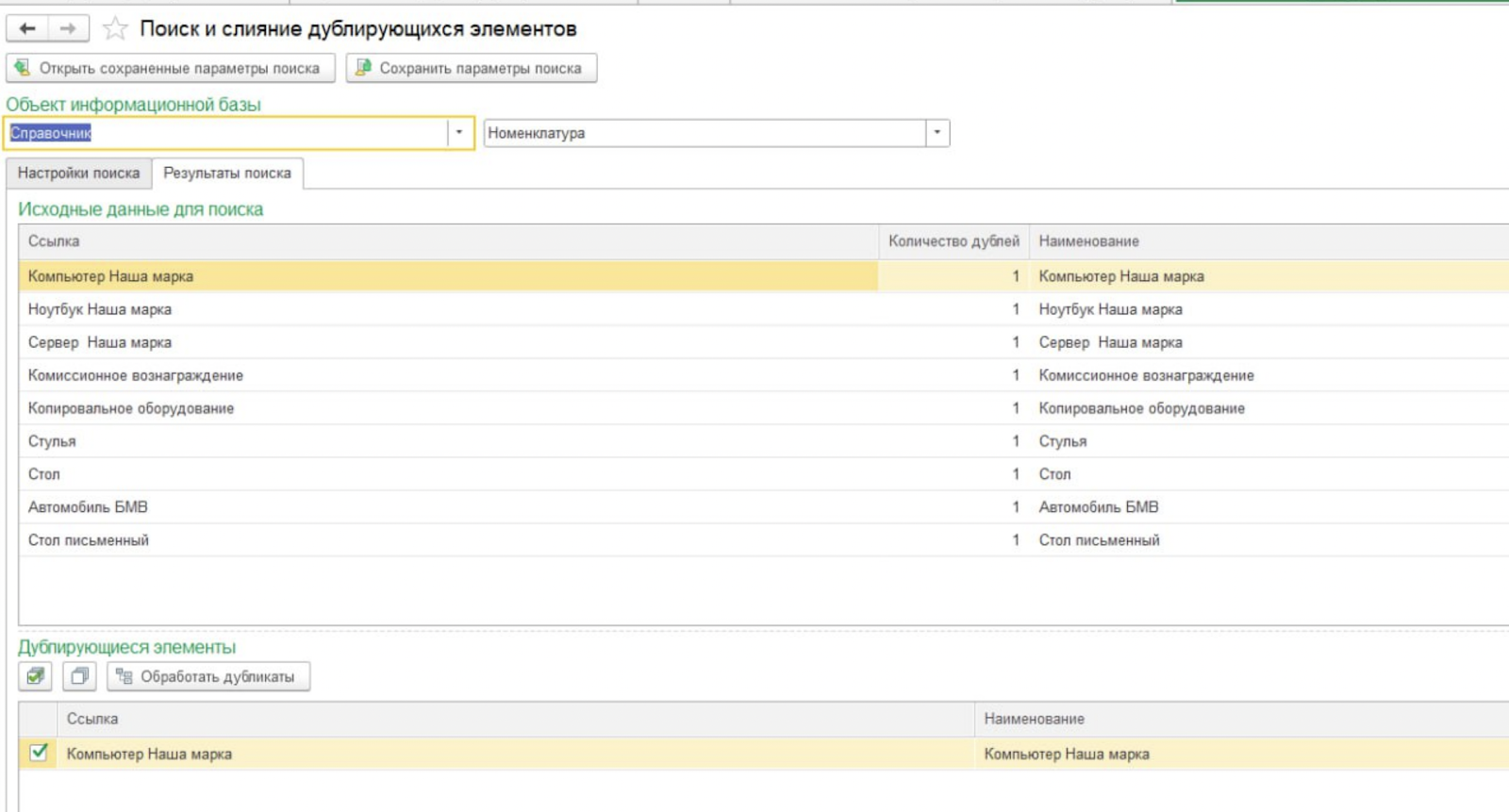Click the Справочник input field

[x=226, y=133]
